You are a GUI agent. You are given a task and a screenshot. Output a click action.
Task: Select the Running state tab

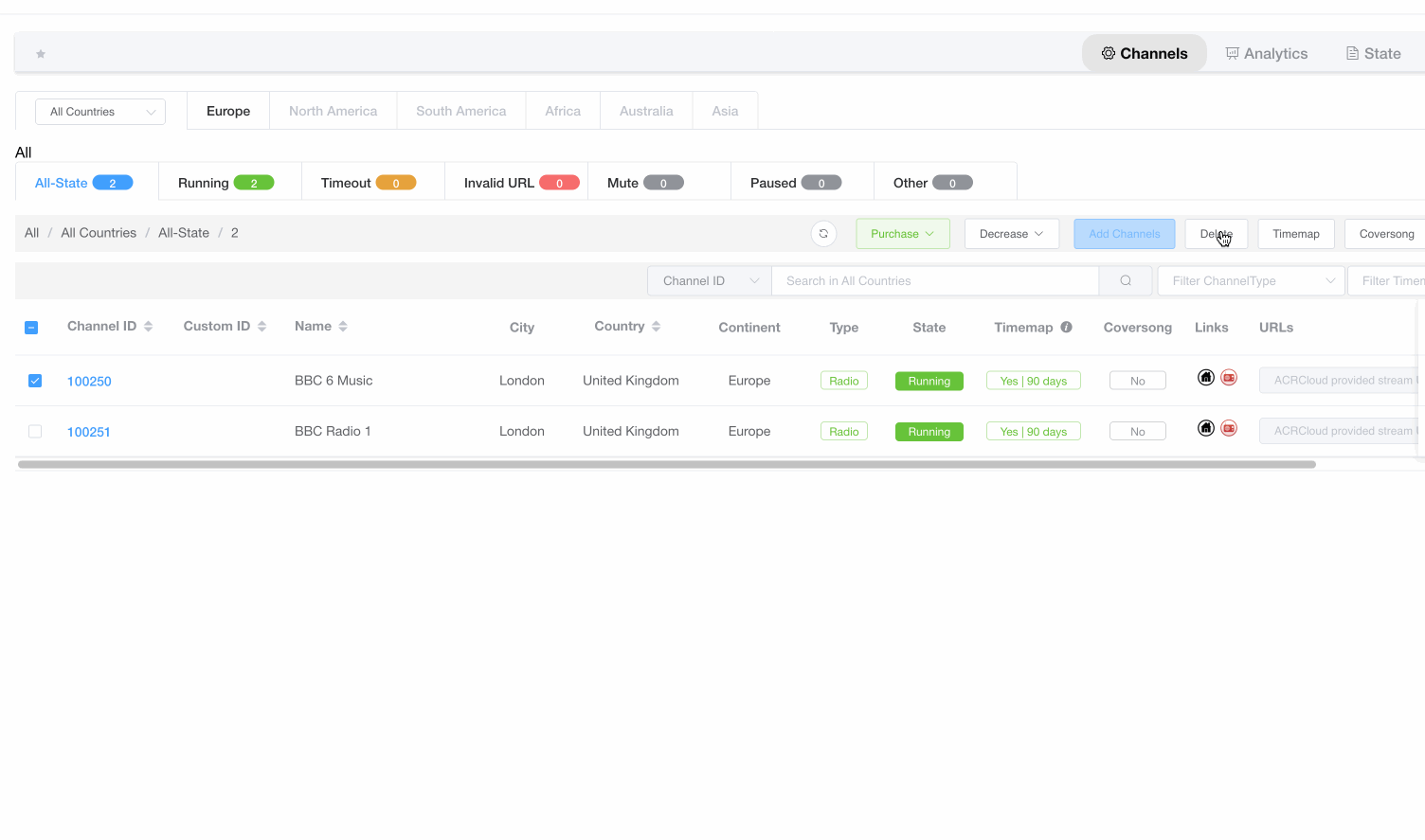point(225,183)
